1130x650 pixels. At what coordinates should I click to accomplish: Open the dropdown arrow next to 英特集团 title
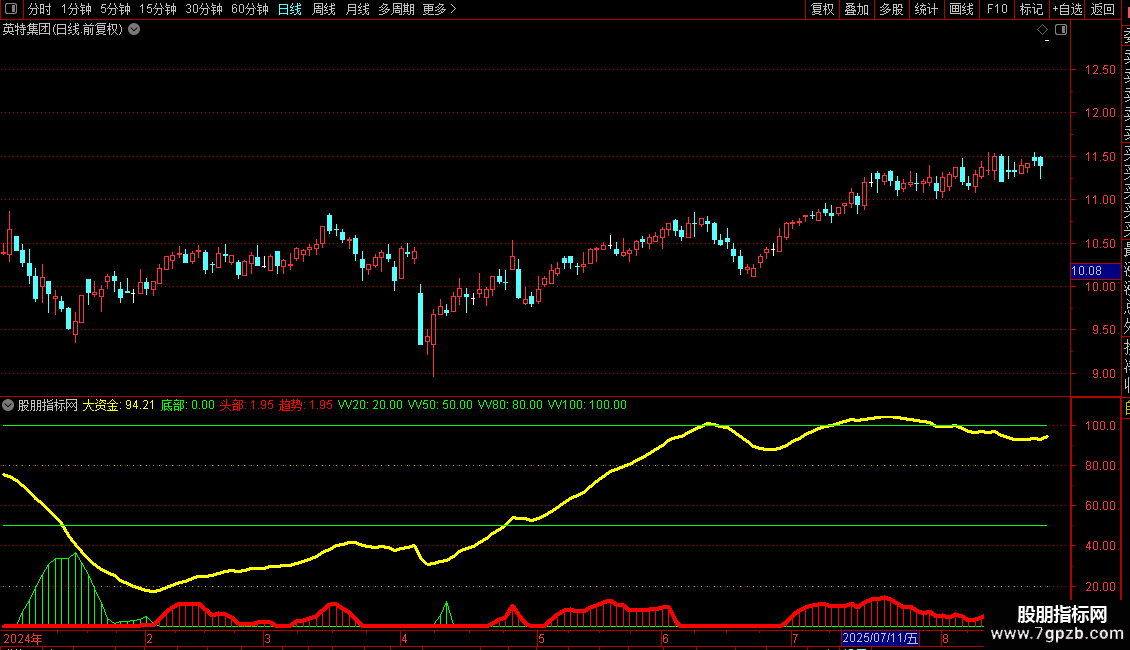click(134, 30)
